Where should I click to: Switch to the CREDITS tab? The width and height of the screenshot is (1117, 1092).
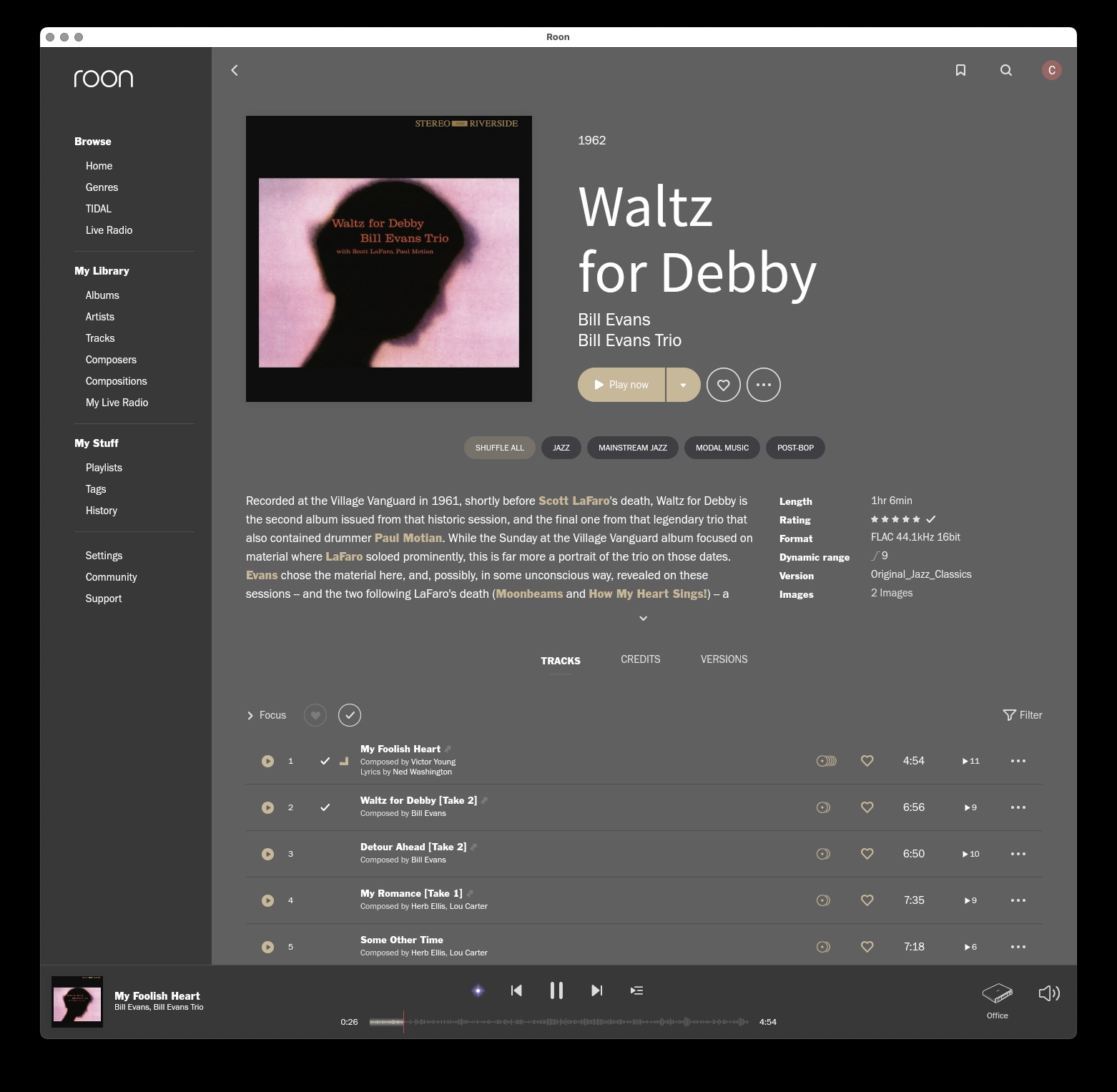[x=641, y=659]
